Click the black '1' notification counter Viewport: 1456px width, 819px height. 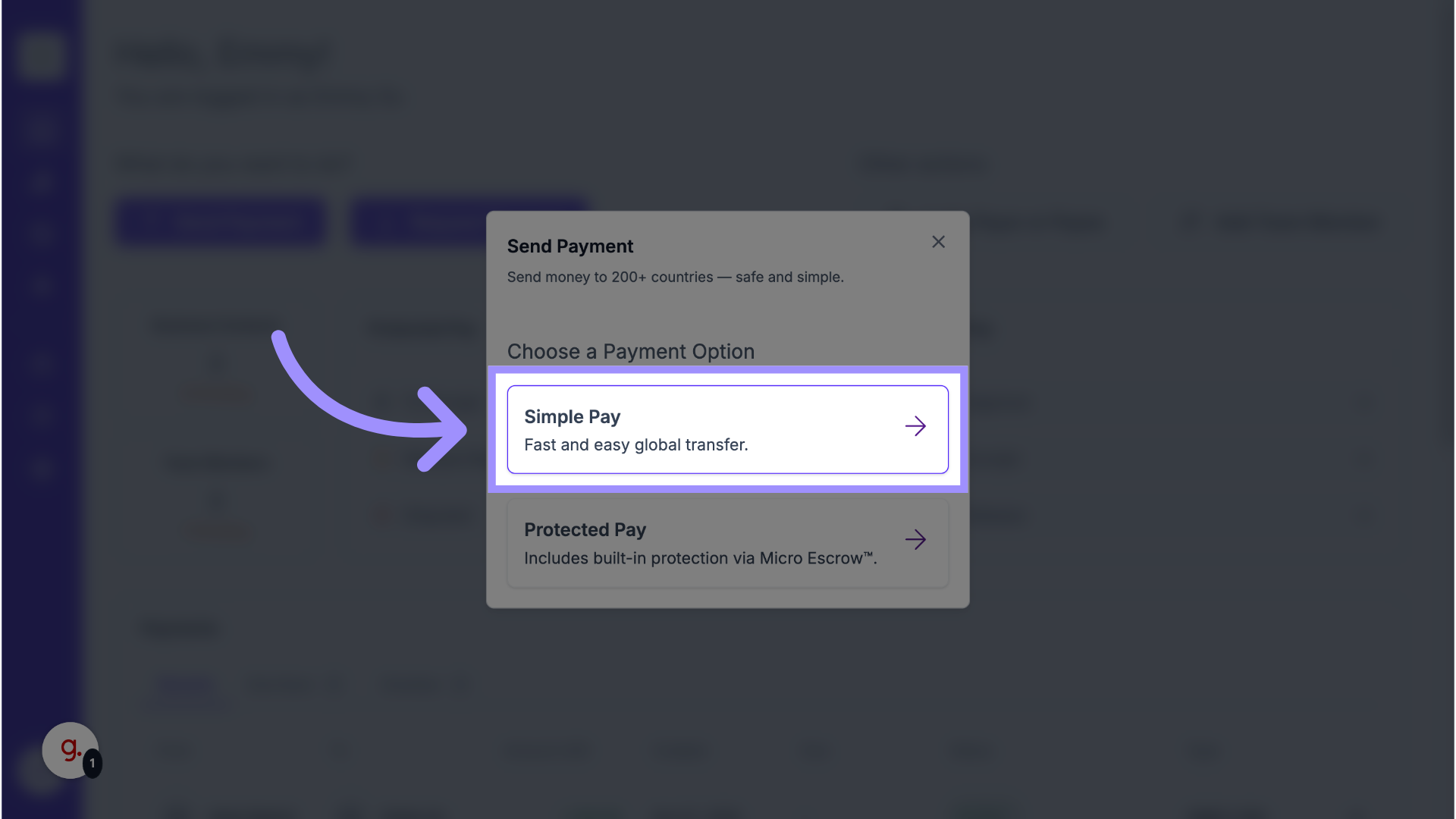93,763
